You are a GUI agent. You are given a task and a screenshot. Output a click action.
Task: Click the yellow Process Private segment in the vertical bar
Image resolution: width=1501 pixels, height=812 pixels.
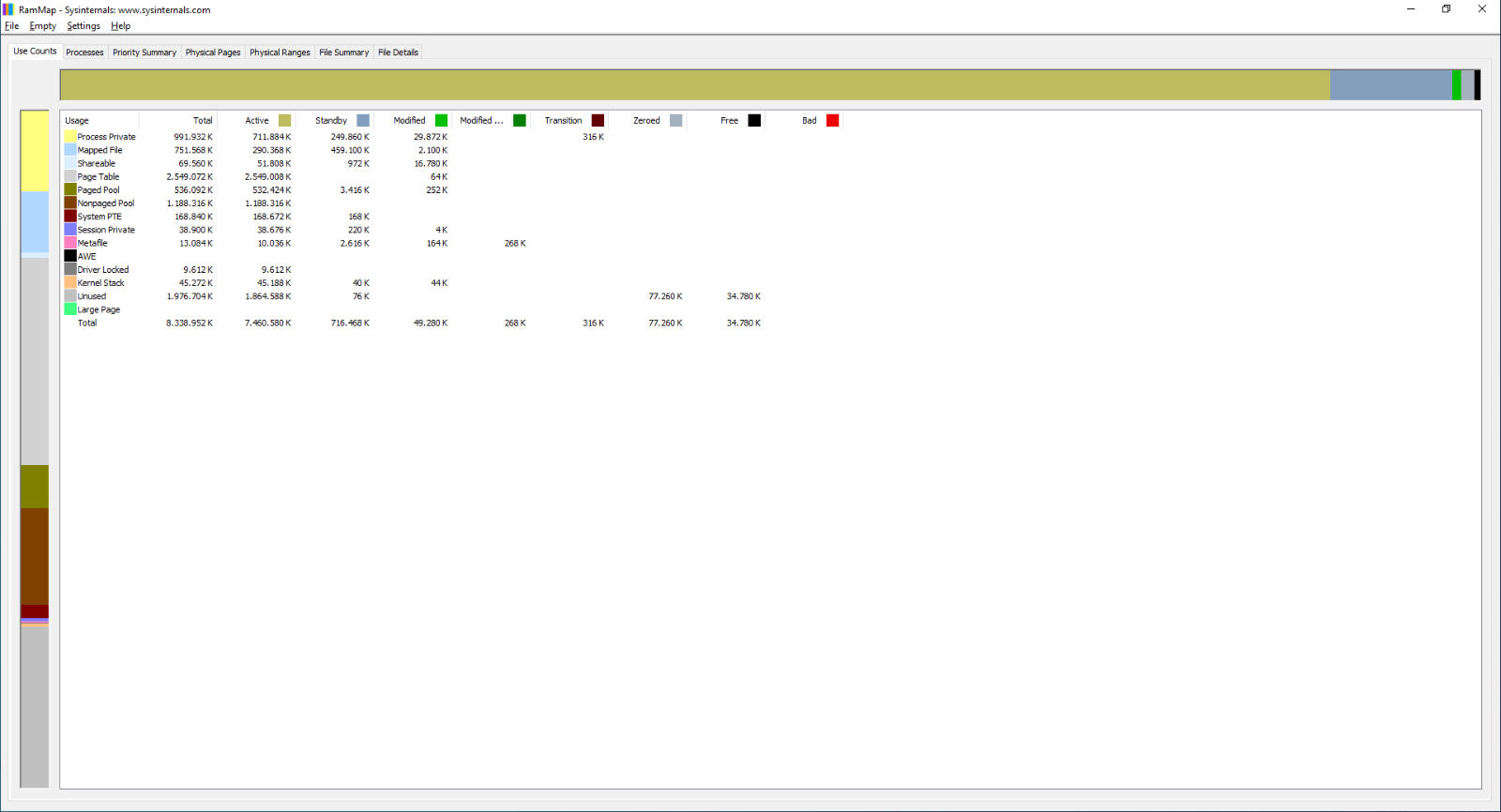[x=35, y=151]
